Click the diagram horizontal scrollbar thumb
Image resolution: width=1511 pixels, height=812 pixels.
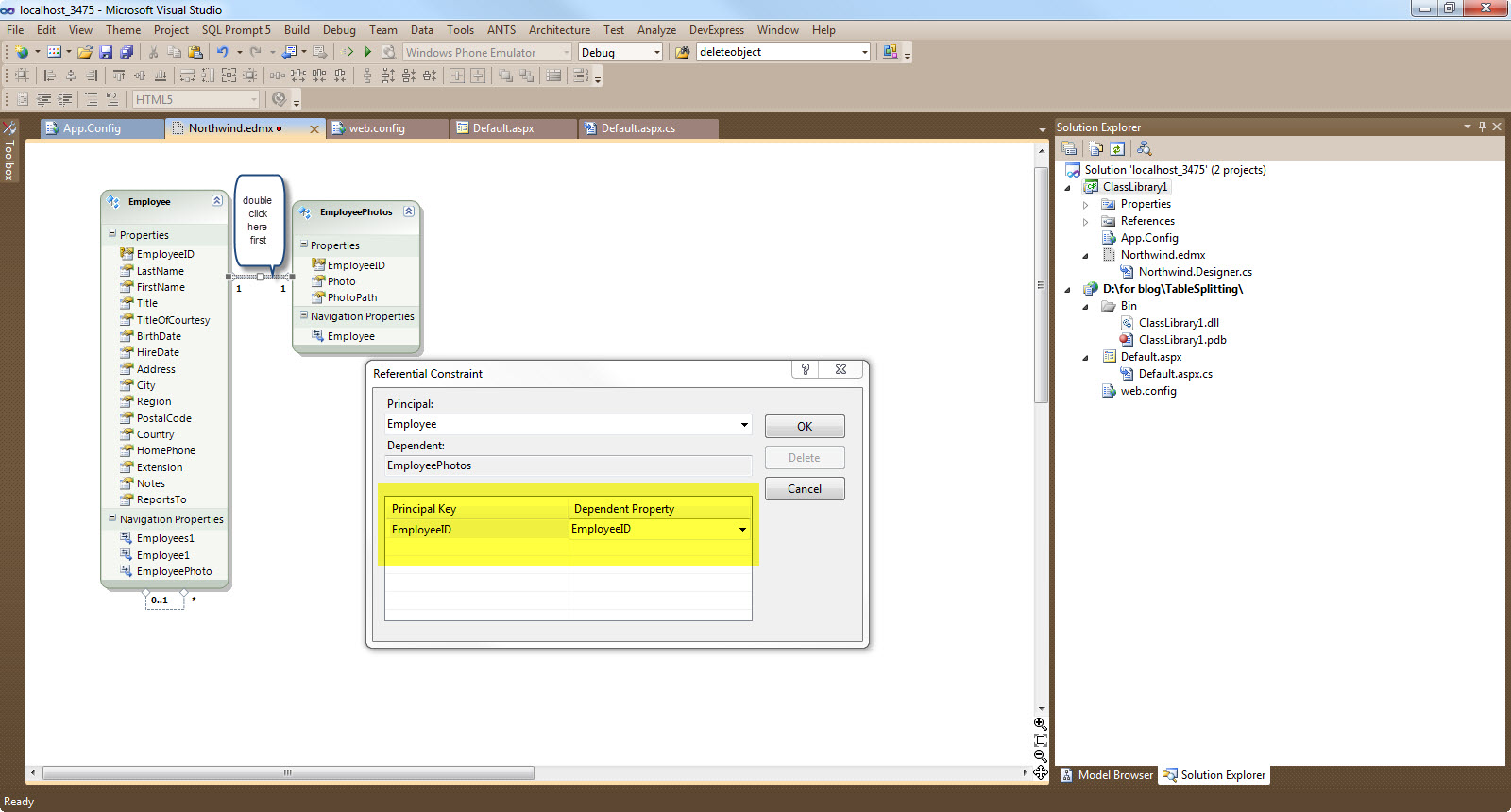point(288,772)
